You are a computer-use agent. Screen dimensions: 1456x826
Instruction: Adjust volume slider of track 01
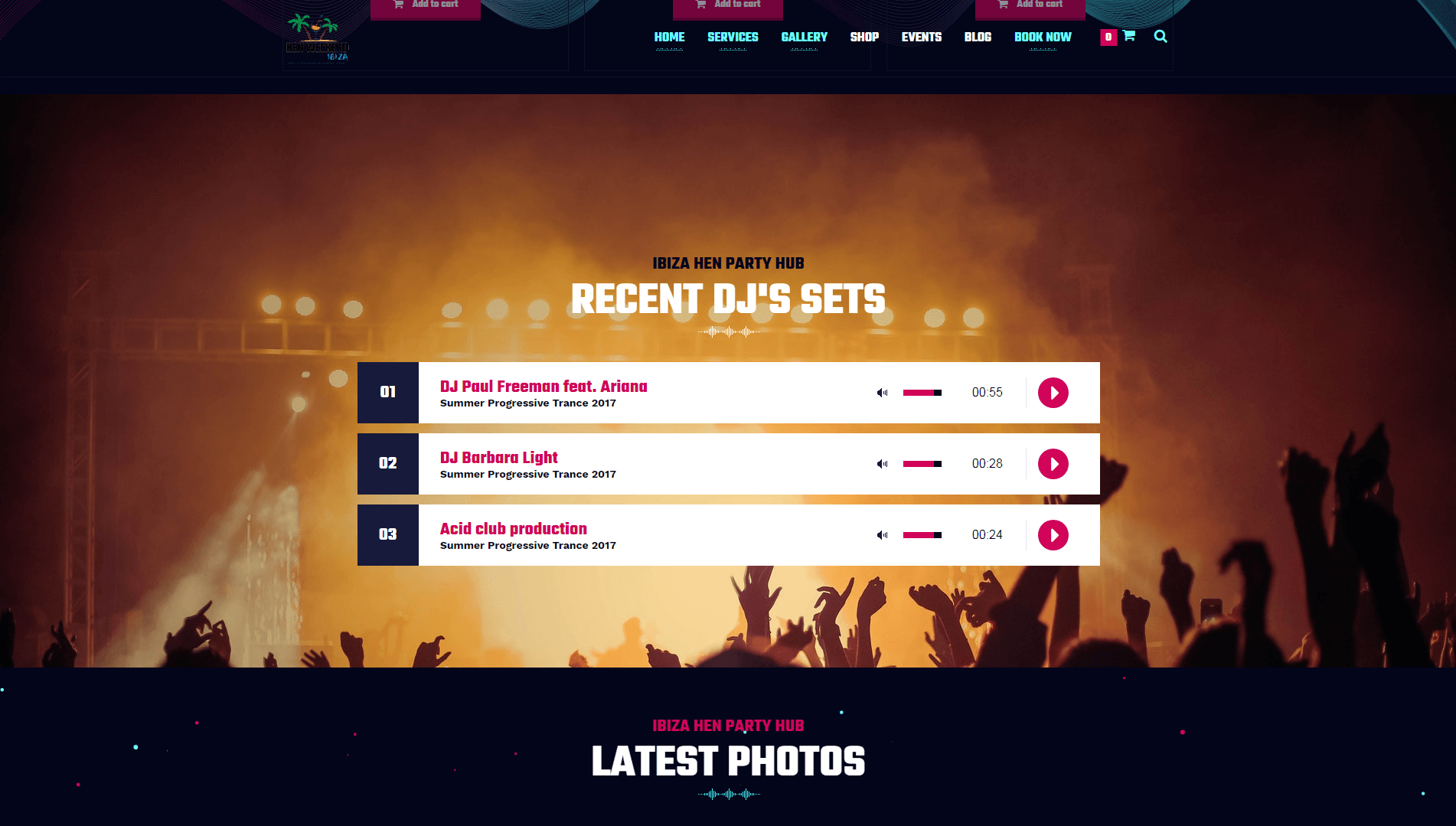coord(922,393)
